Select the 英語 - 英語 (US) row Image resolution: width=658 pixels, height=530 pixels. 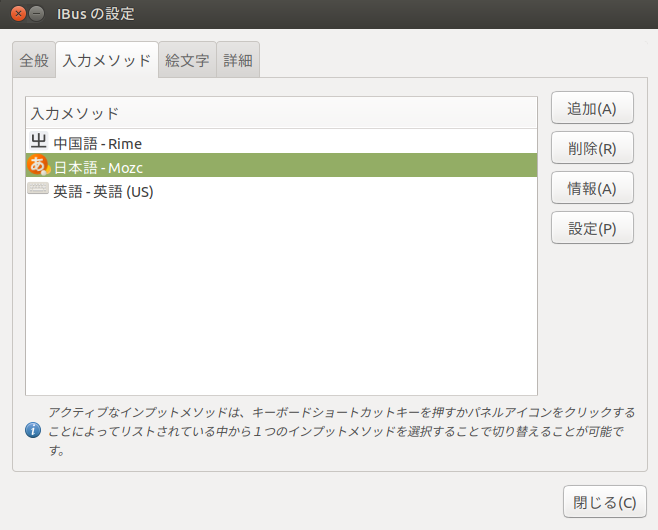click(281, 189)
